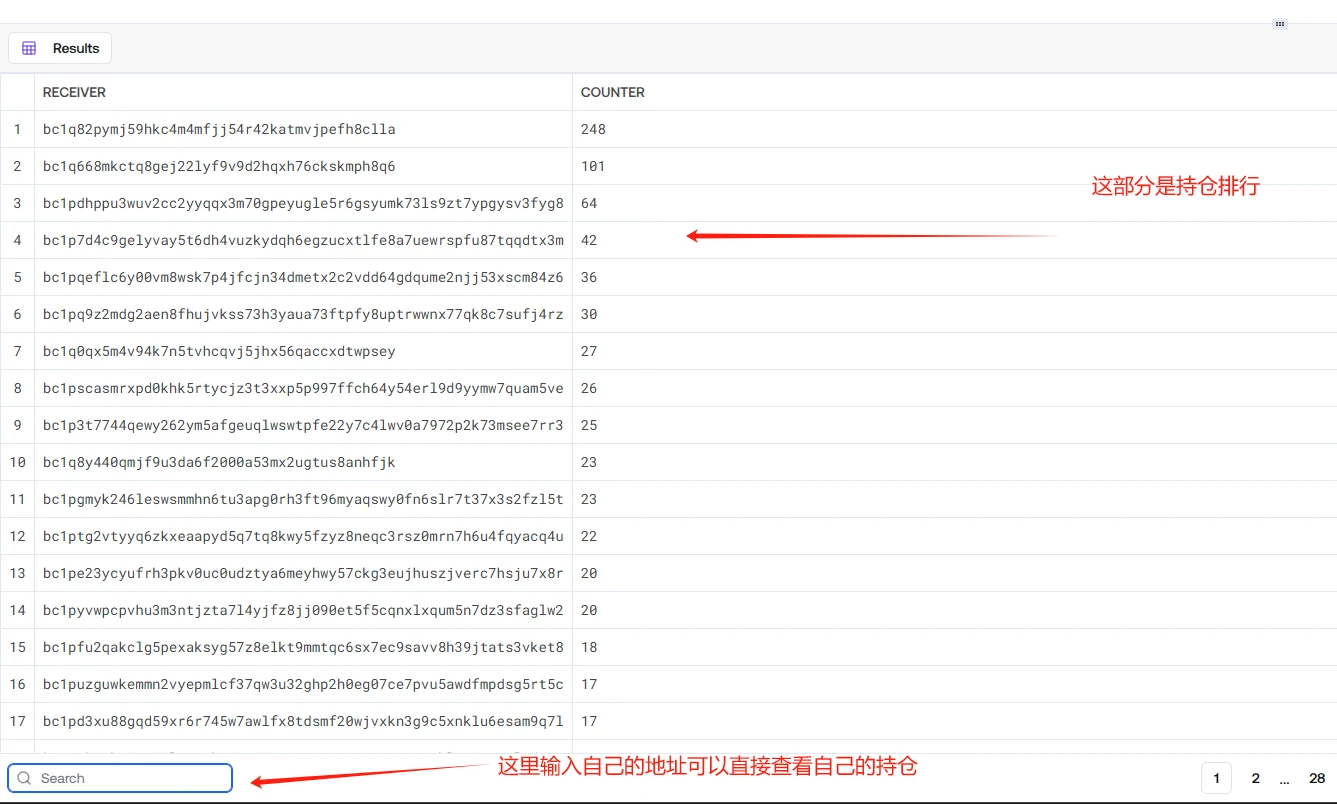Image resolution: width=1337 pixels, height=804 pixels.
Task: Select the address starting with bc1ptg2vtyyq6z
Action: coord(303,536)
